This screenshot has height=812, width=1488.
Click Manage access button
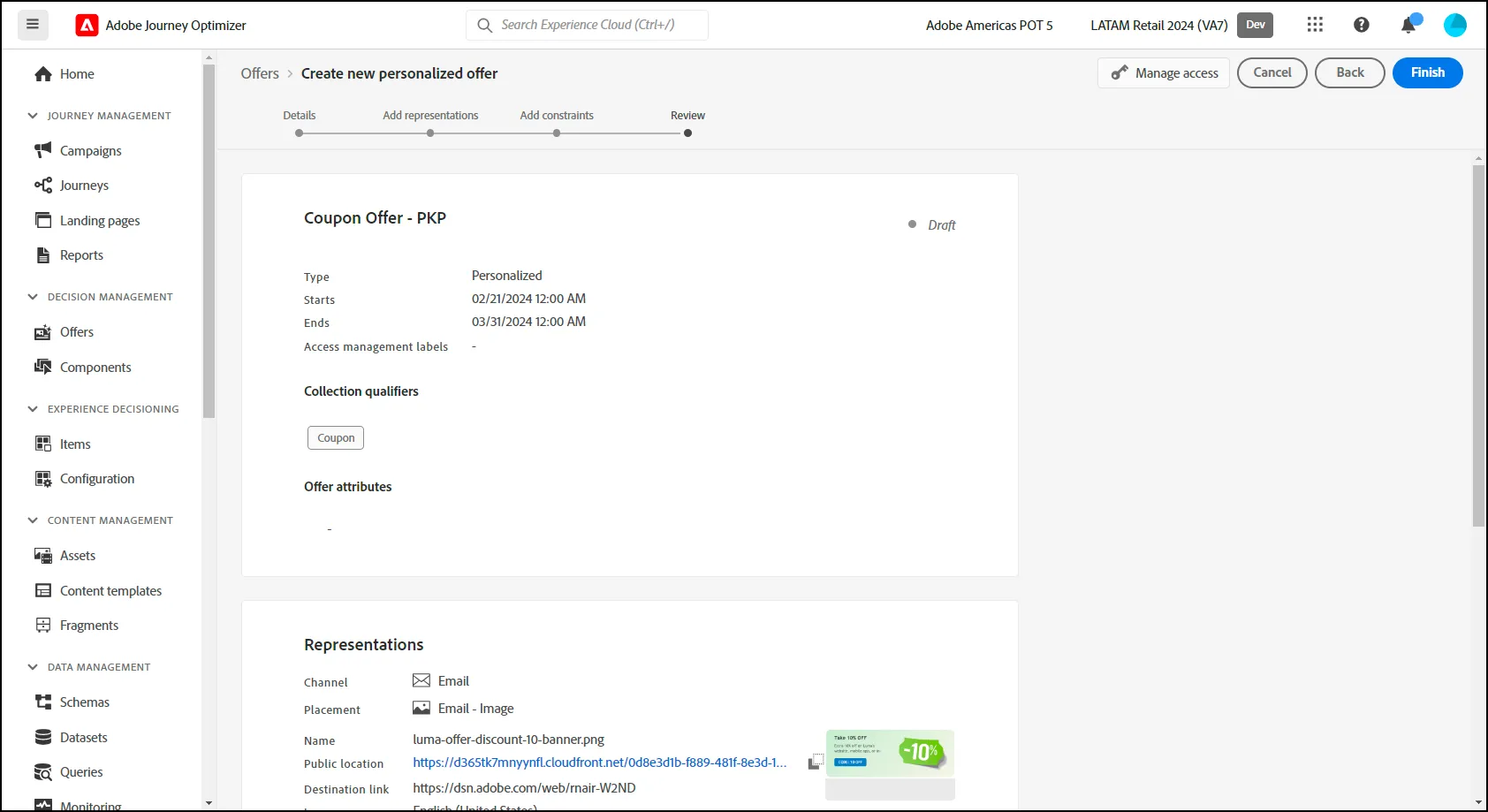pyautogui.click(x=1164, y=73)
